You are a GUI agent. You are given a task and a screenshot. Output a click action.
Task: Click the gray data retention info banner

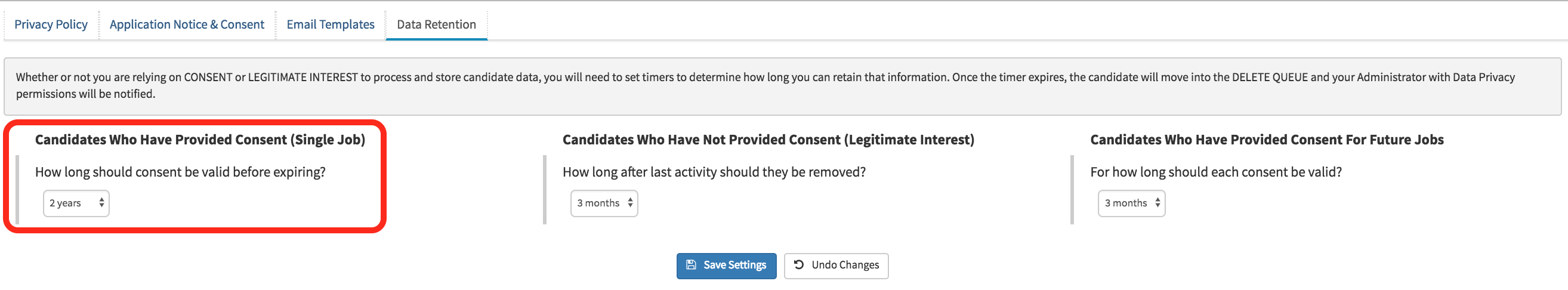pyautogui.click(x=782, y=86)
